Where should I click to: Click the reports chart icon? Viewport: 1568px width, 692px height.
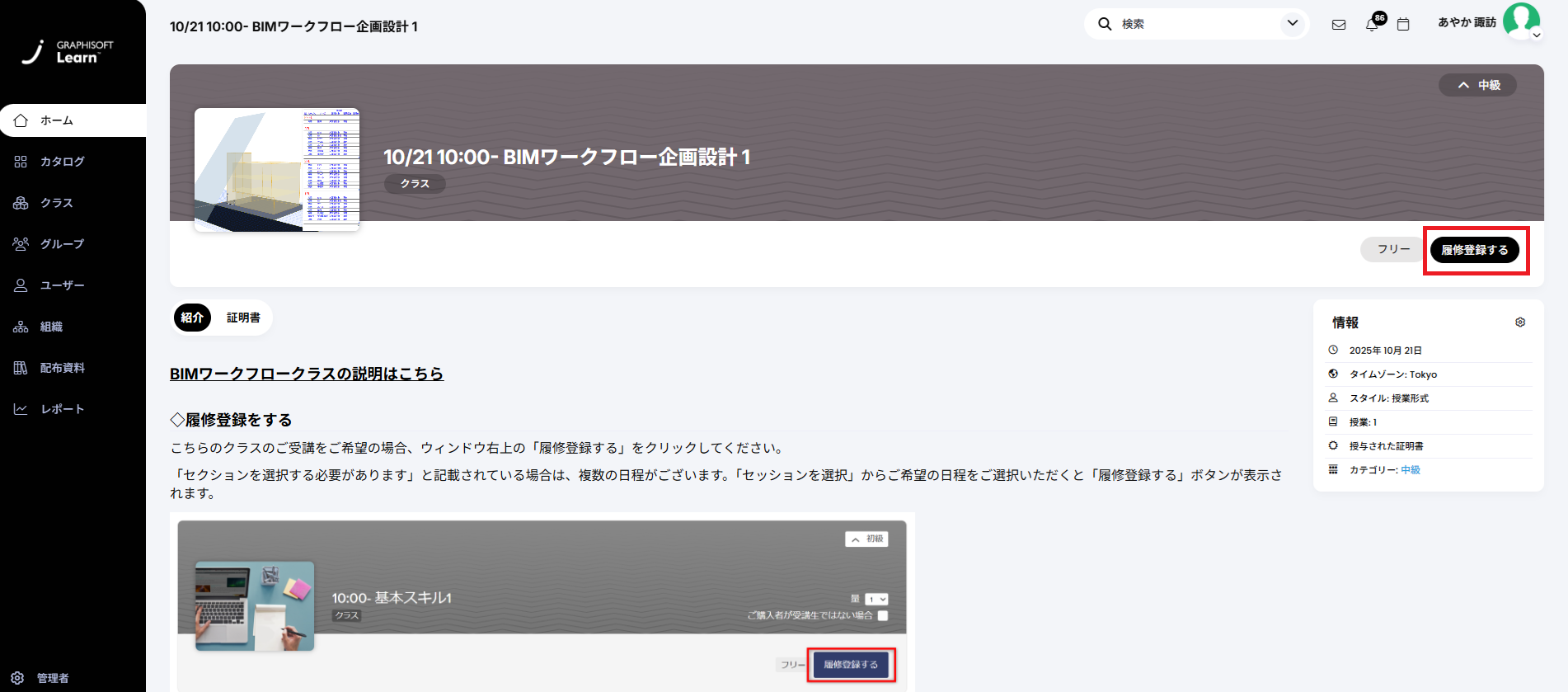coord(21,409)
